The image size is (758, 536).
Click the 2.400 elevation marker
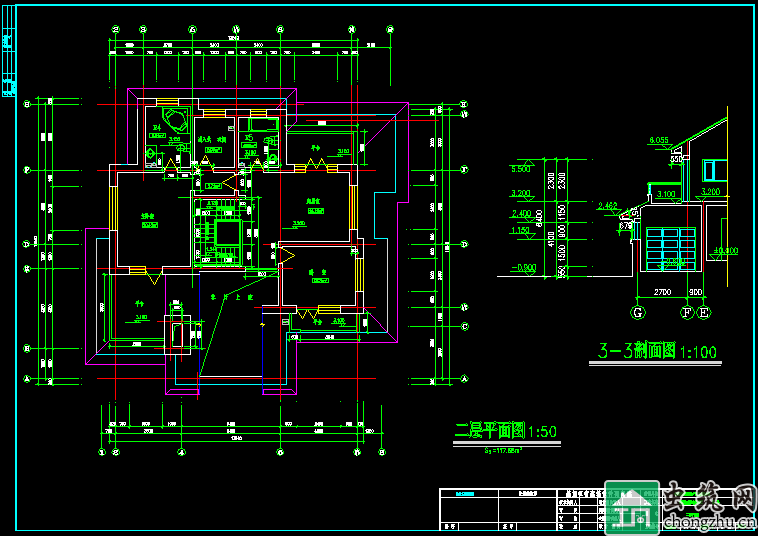point(520,214)
